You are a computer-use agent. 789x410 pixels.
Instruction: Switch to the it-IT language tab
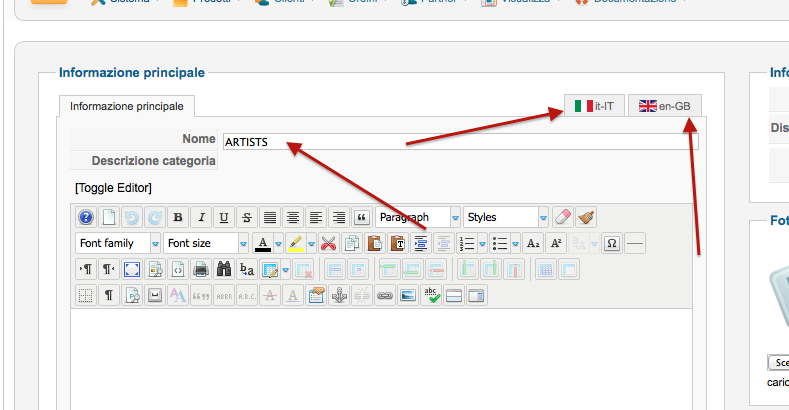coord(594,106)
